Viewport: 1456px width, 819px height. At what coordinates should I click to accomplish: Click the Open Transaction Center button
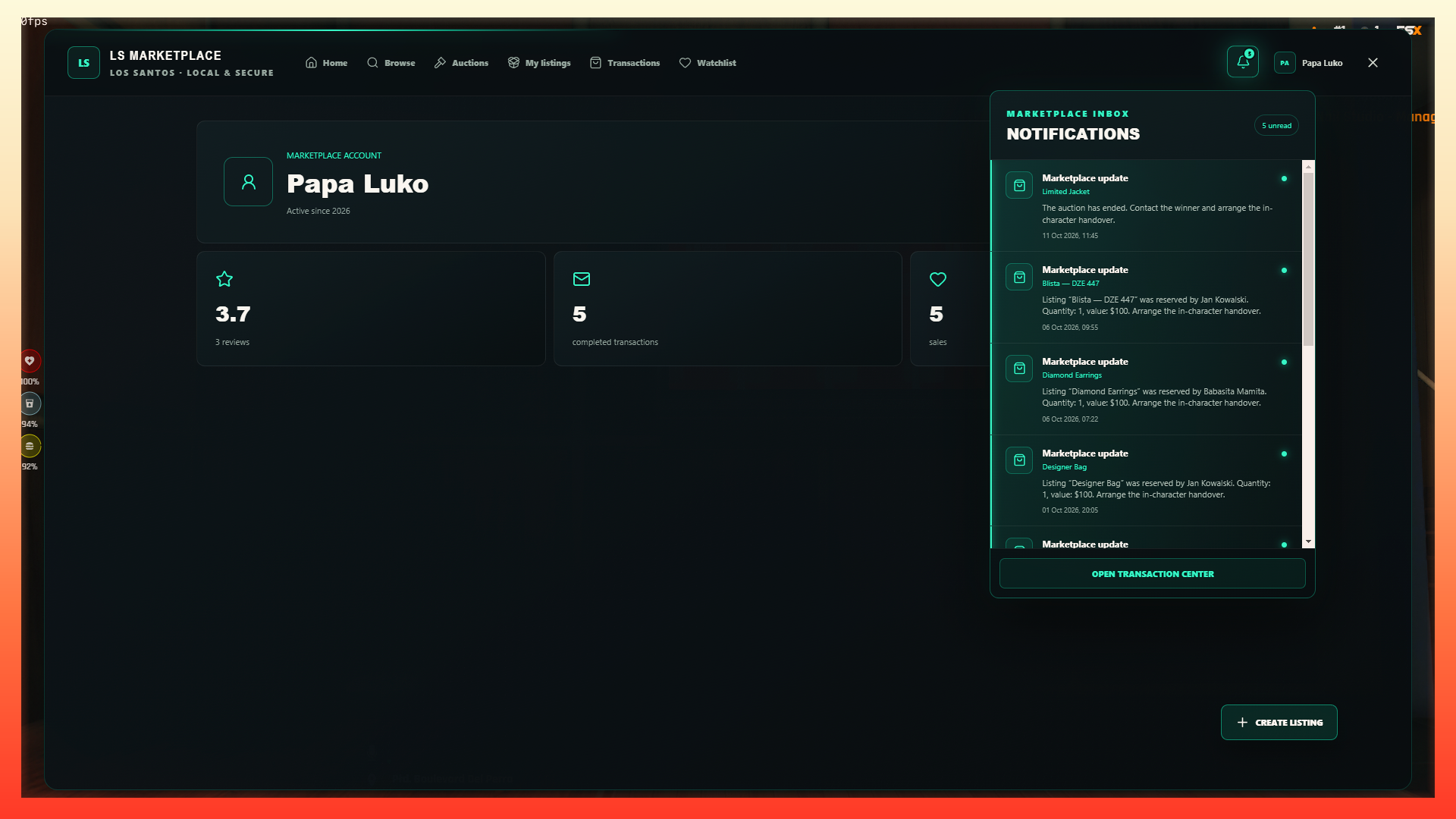point(1153,574)
